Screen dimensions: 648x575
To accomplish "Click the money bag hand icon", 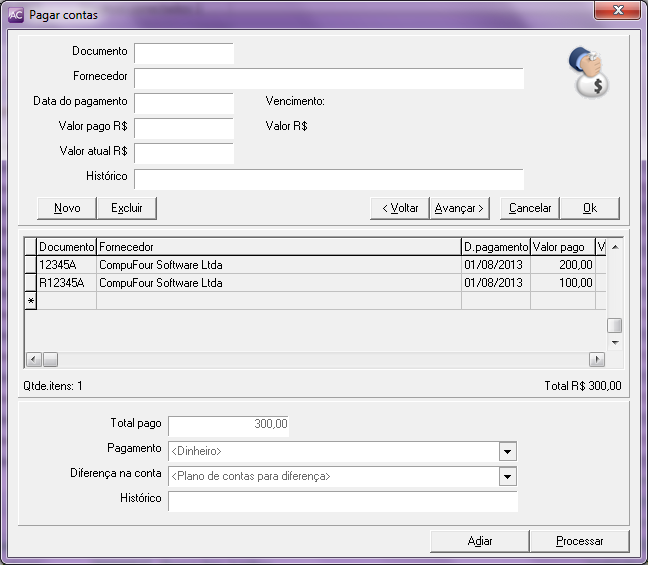I will click(590, 73).
